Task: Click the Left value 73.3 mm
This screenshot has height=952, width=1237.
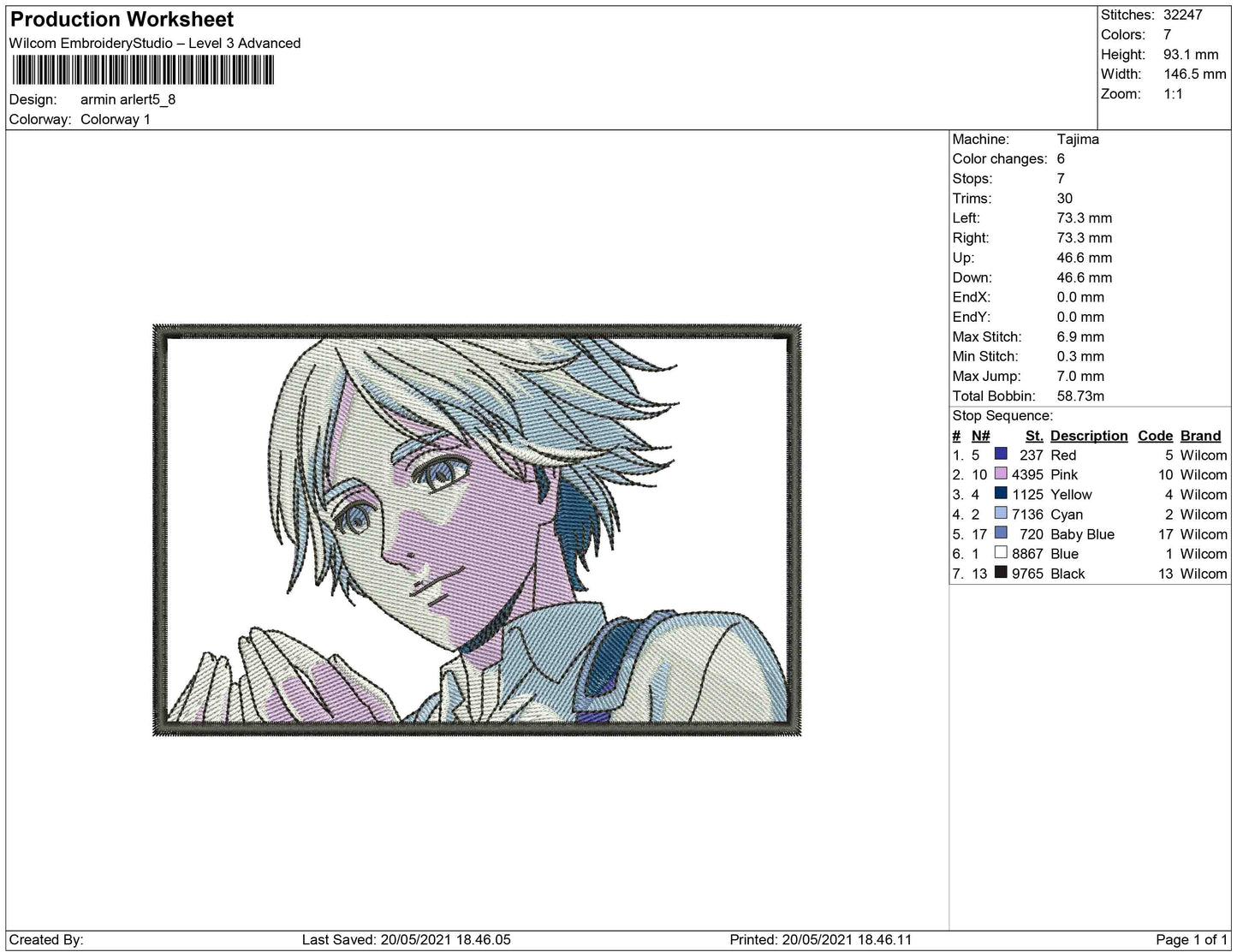Action: [x=1085, y=217]
